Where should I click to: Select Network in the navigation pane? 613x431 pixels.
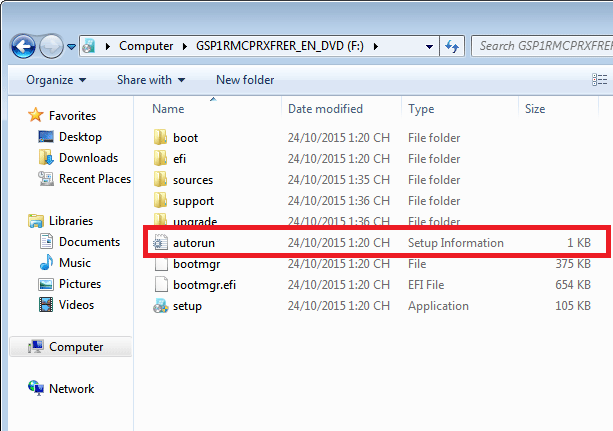tap(71, 389)
